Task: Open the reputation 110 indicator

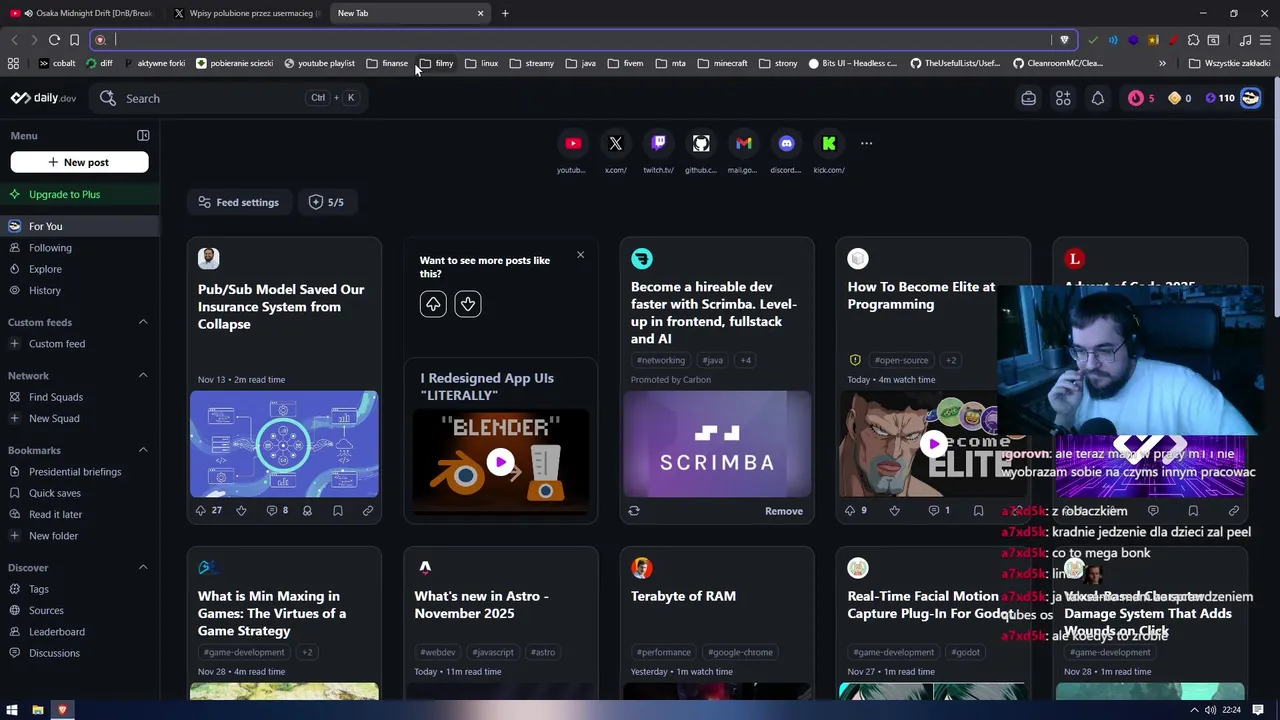Action: 1219,98
